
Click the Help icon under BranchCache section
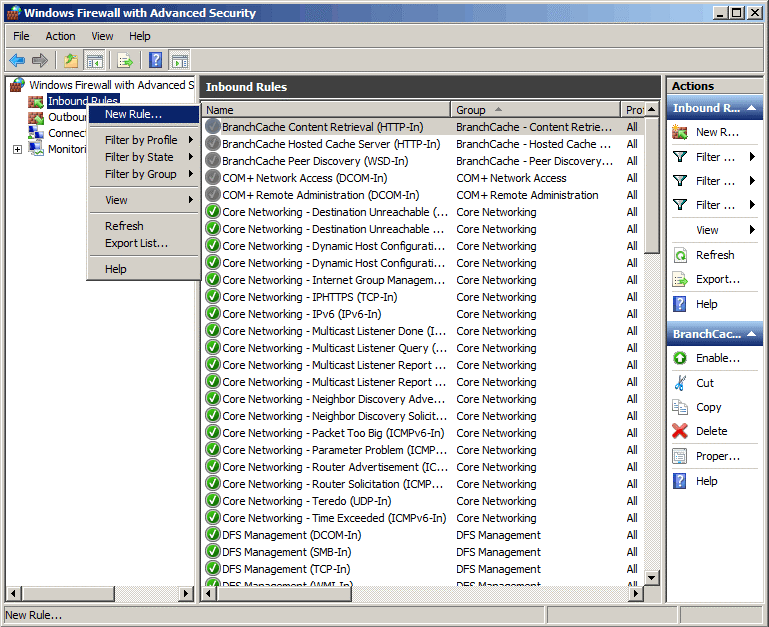pos(680,481)
